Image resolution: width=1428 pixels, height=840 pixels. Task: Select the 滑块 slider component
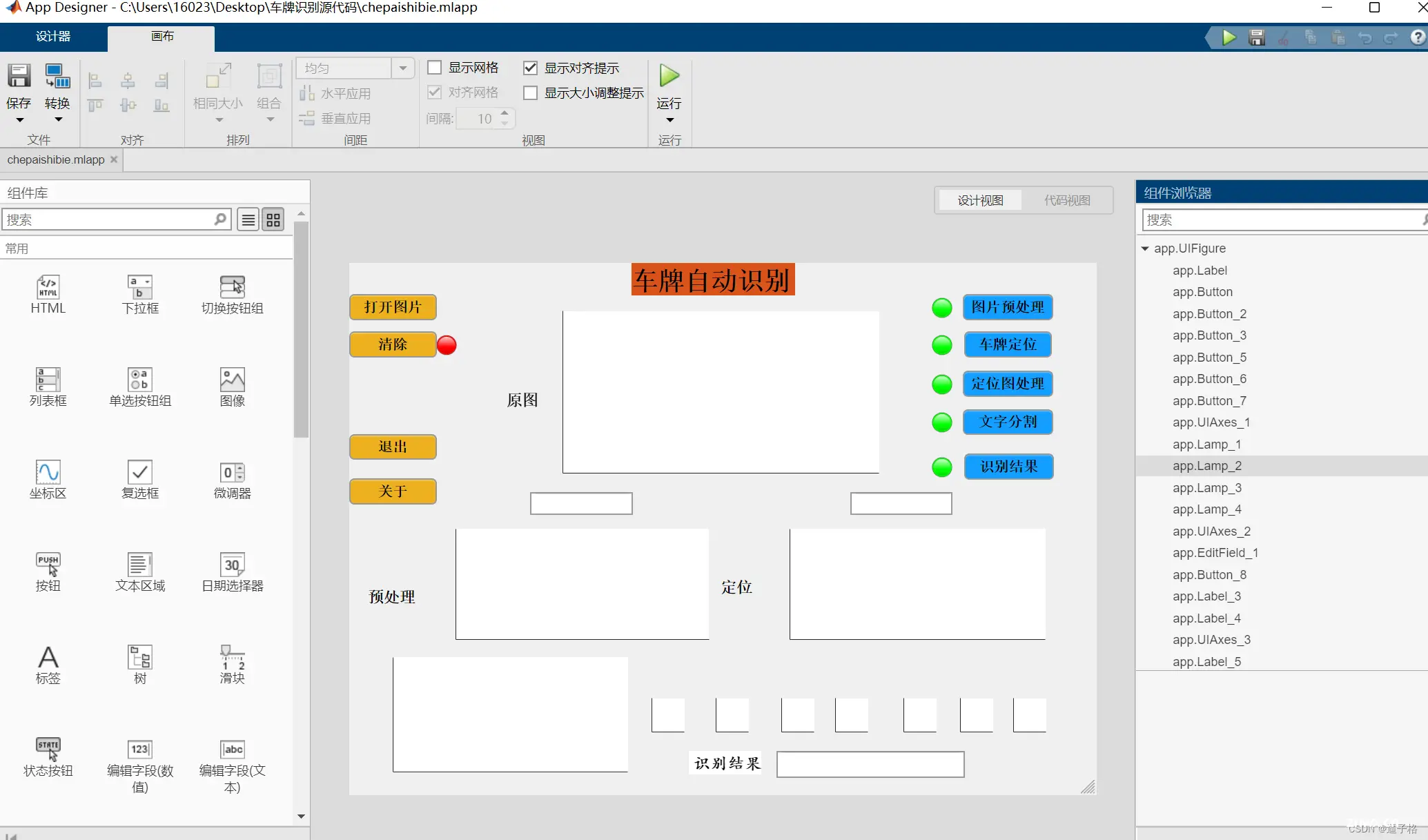(232, 665)
